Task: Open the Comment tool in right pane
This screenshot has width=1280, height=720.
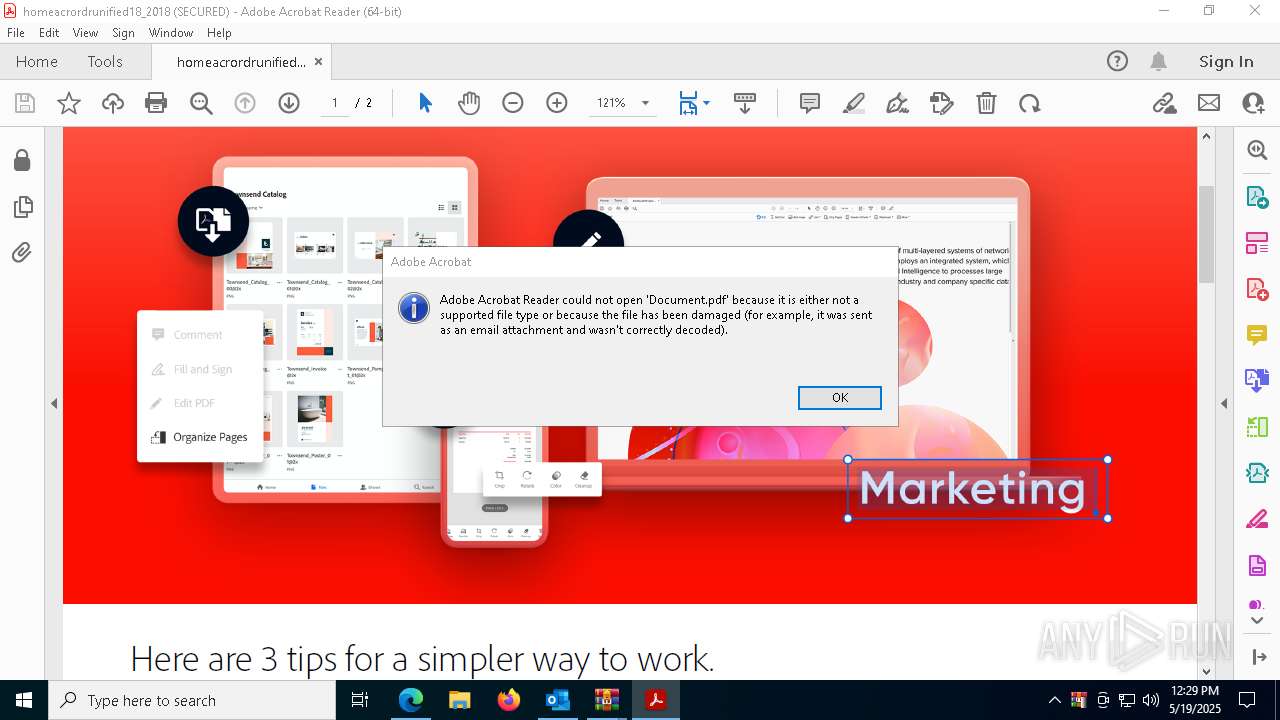Action: (x=1257, y=335)
